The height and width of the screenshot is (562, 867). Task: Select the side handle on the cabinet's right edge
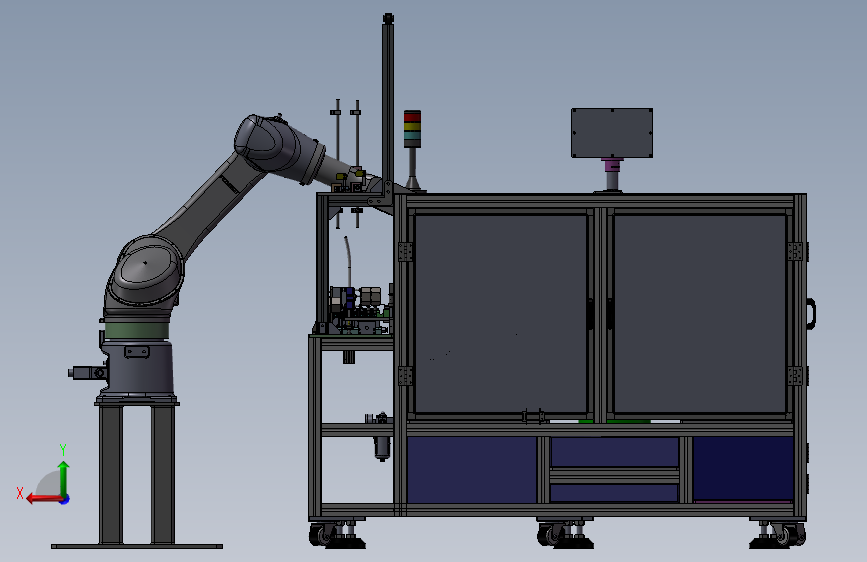(x=812, y=314)
